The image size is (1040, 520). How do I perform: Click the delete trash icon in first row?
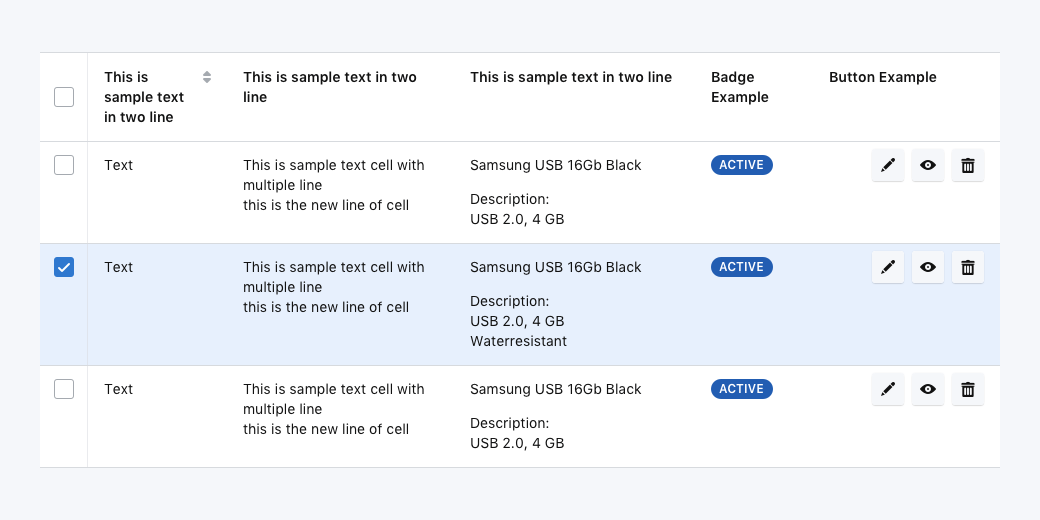(x=967, y=166)
